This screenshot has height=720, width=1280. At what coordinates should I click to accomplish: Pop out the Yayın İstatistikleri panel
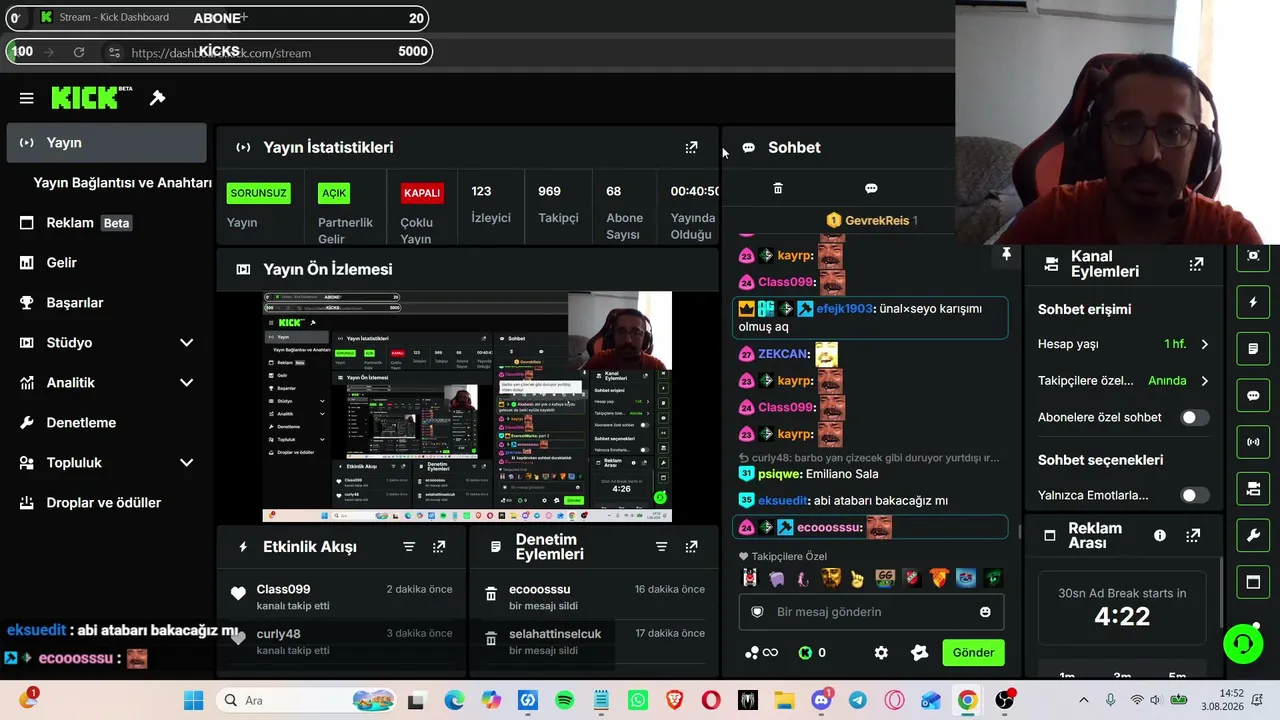coord(691,147)
